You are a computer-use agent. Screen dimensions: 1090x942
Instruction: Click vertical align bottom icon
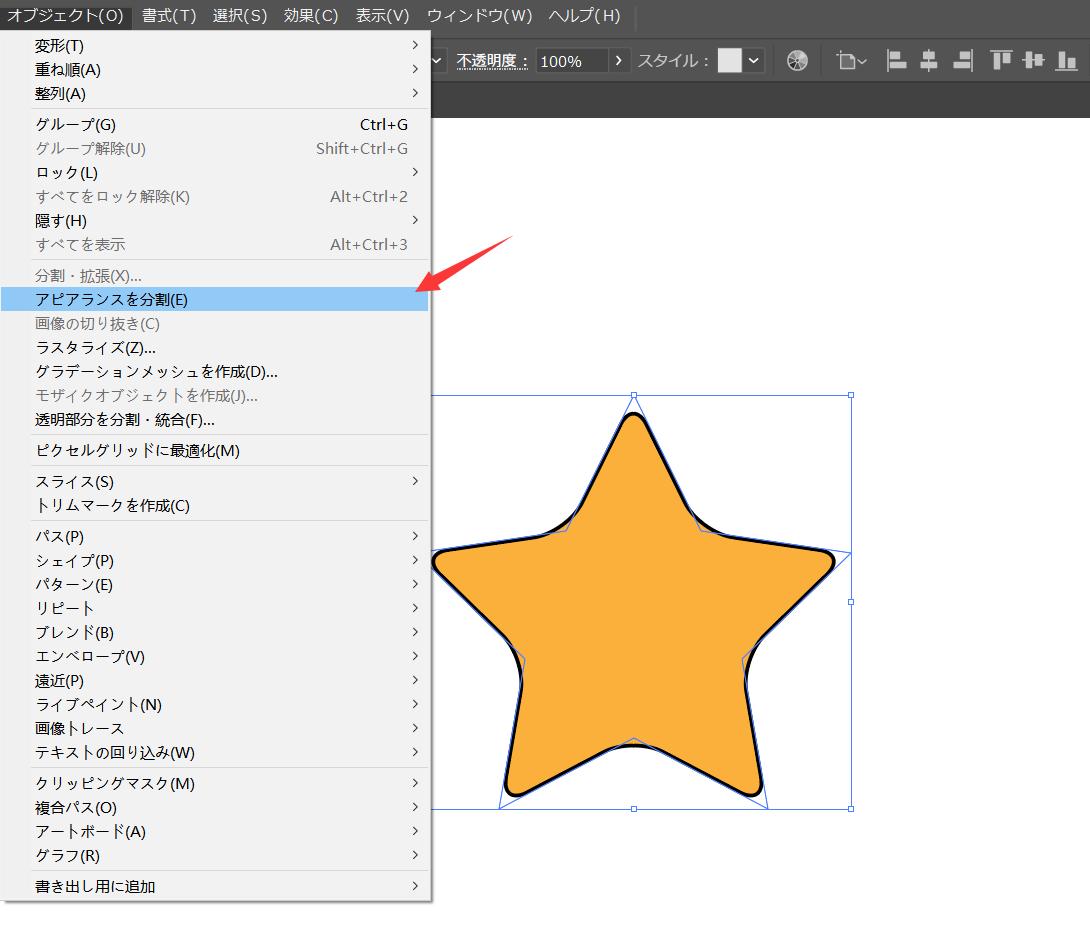coord(1066,61)
